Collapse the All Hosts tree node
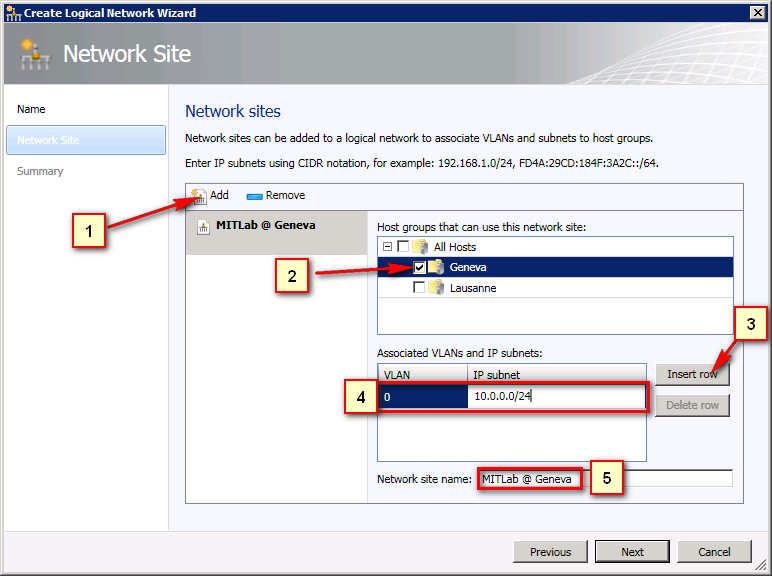This screenshot has height=576, width=772. point(387,247)
